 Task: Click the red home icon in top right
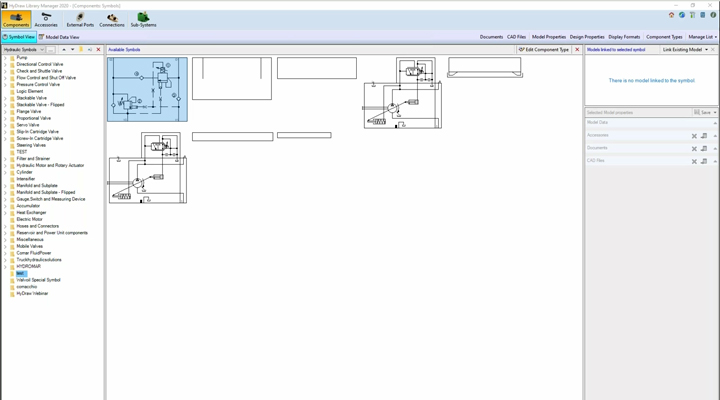[x=671, y=15]
